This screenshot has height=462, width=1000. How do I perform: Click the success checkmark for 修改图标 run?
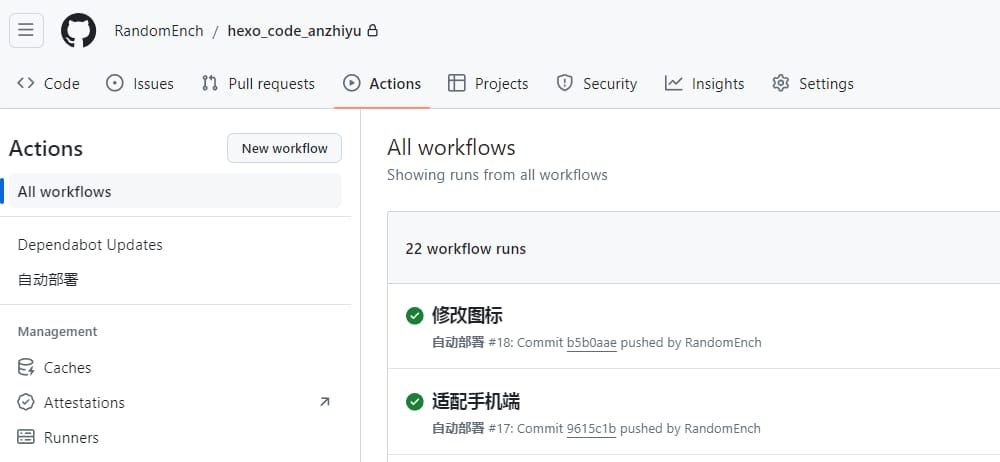click(x=414, y=316)
